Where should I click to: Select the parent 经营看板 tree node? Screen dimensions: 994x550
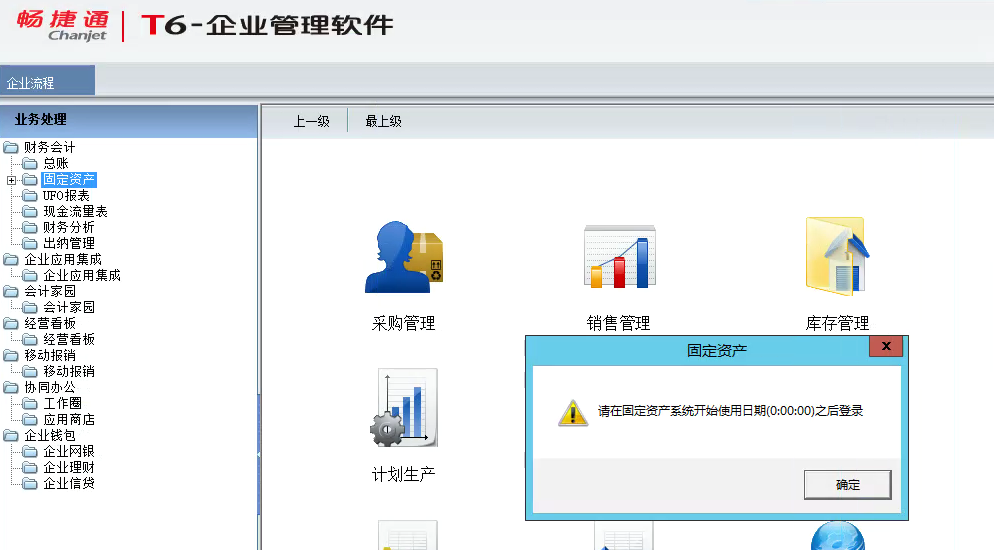[x=49, y=323]
